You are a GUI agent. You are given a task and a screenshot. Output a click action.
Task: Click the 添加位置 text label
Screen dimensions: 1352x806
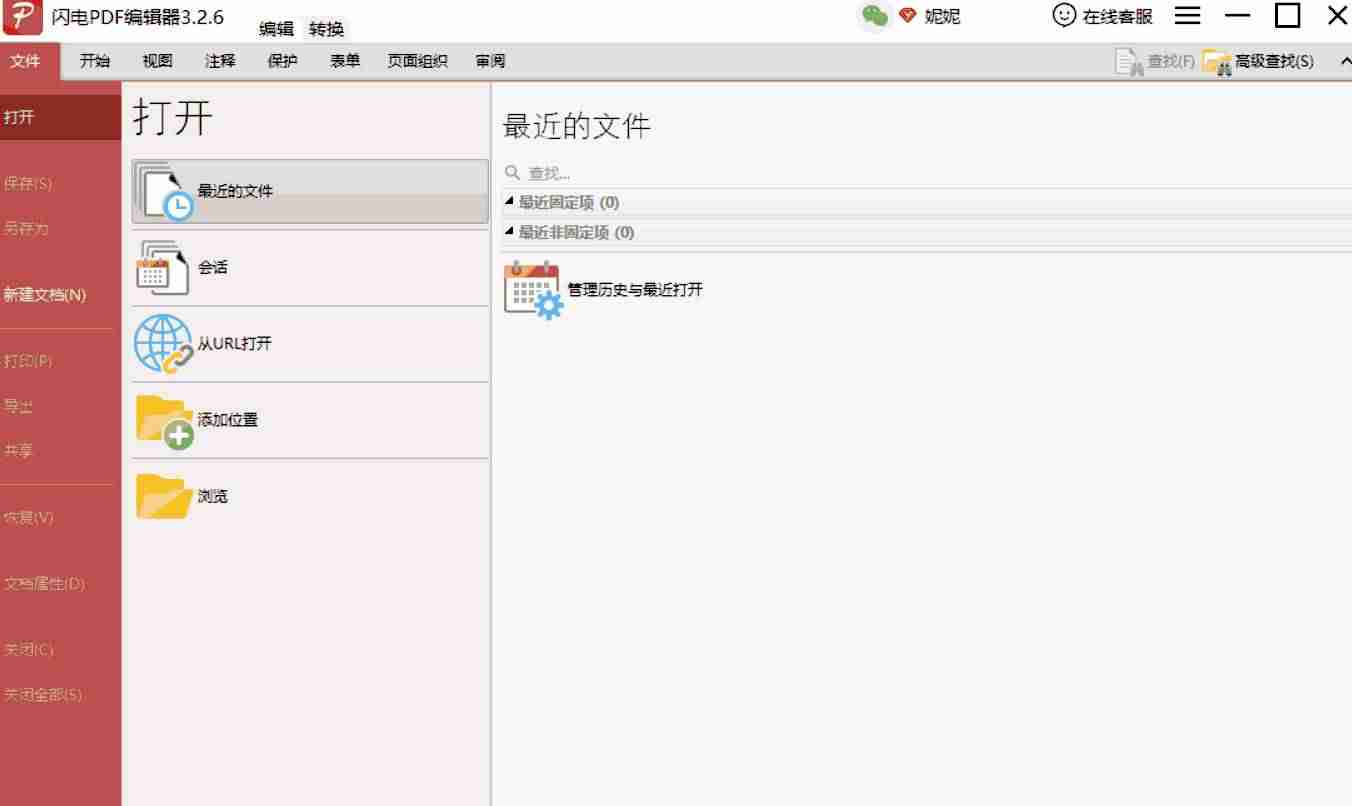(227, 420)
